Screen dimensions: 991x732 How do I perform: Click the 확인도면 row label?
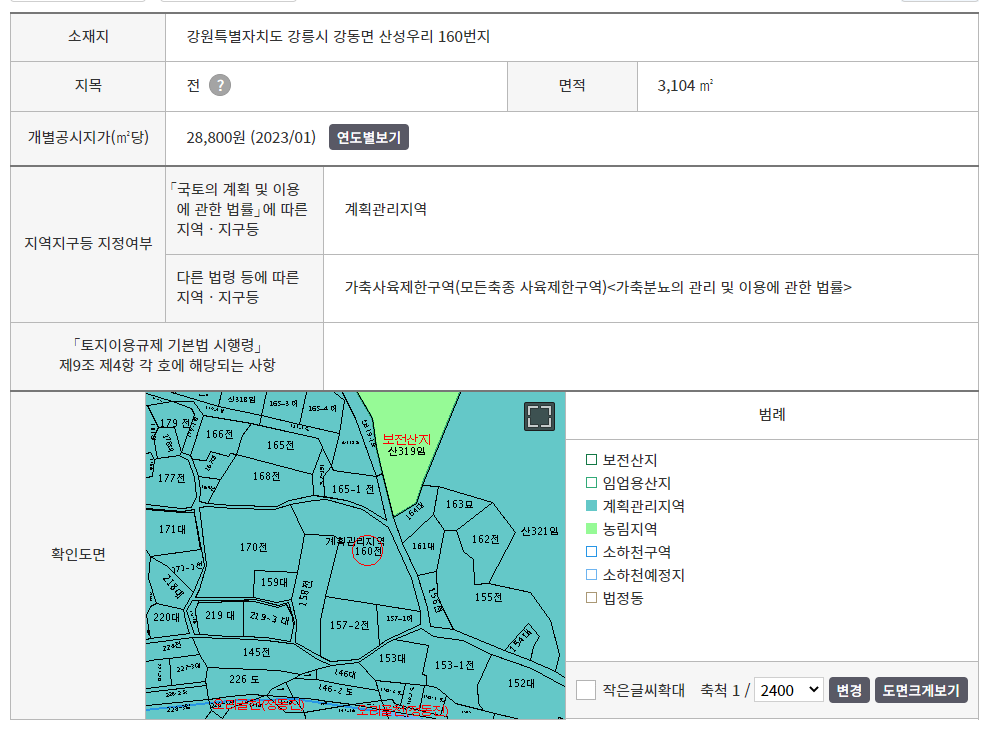(78, 554)
